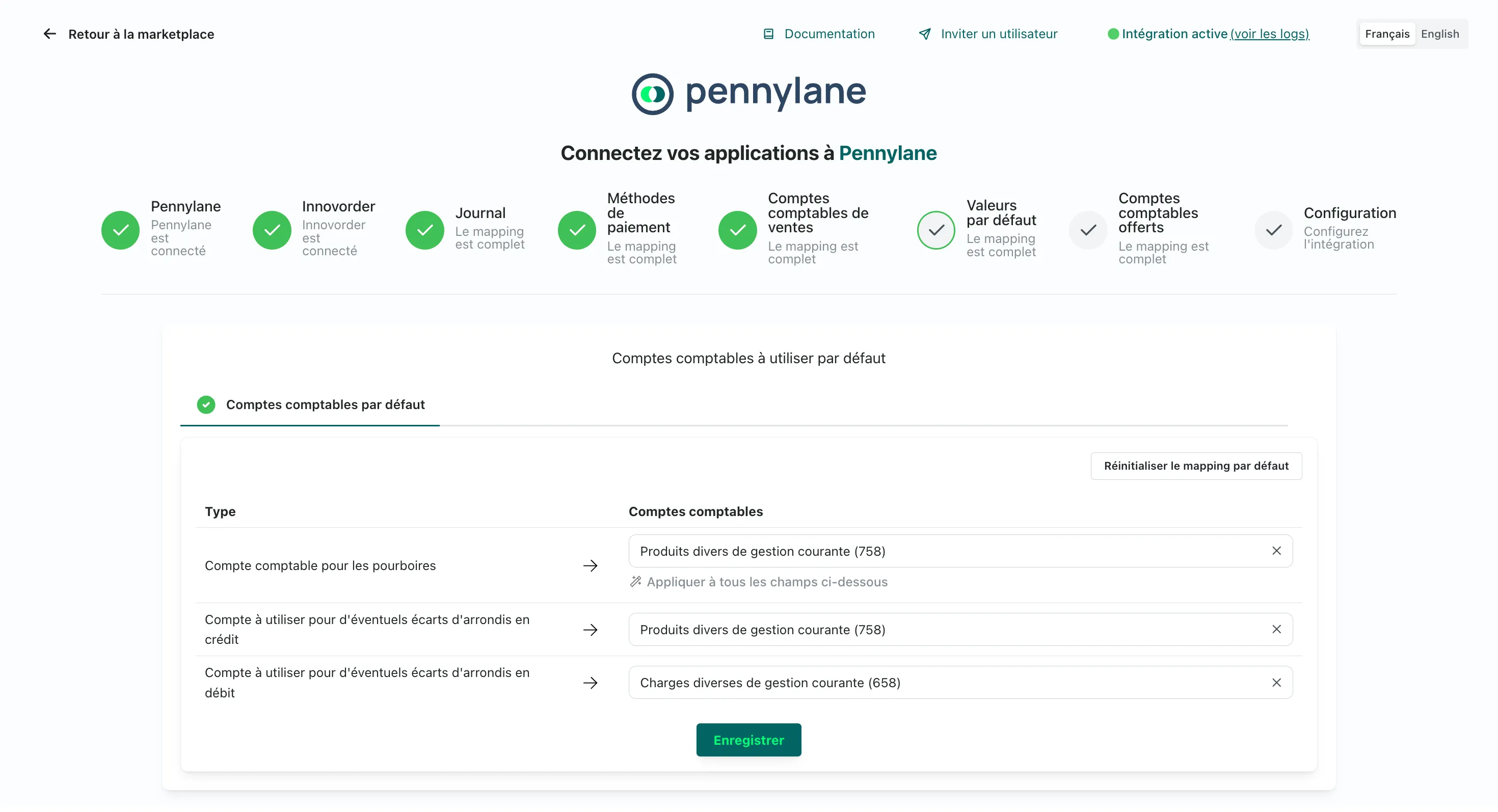
Task: Go to Comptes comptables offerts step icon
Action: [x=1088, y=230]
